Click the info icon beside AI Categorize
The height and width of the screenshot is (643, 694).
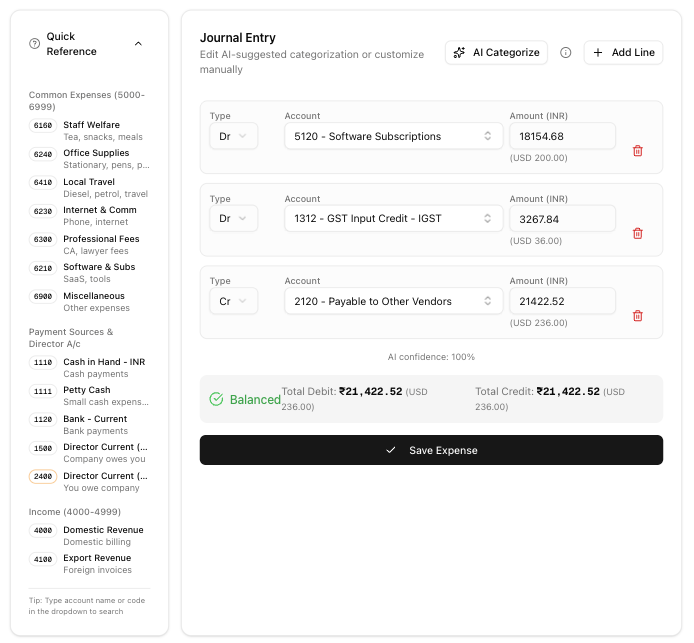(565, 52)
